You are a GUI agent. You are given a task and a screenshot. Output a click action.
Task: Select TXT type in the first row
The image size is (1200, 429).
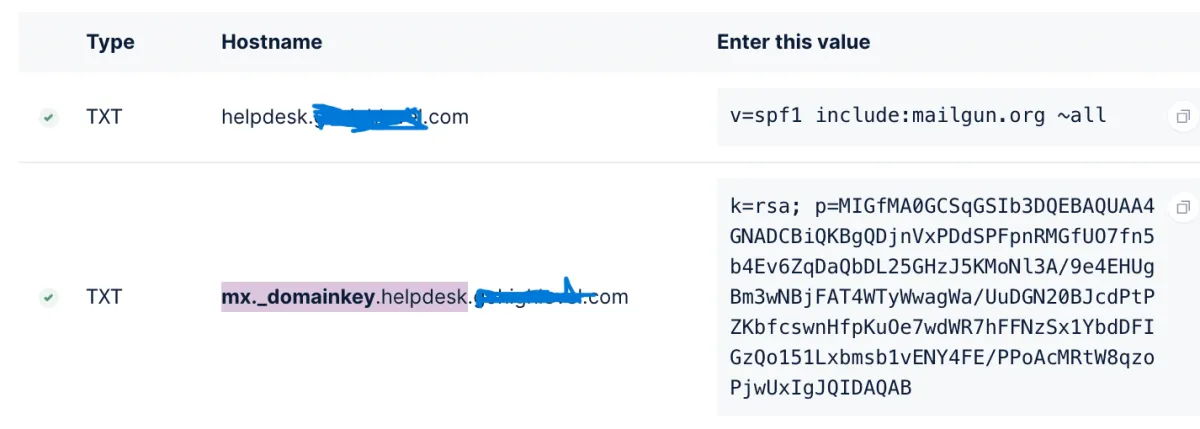104,117
